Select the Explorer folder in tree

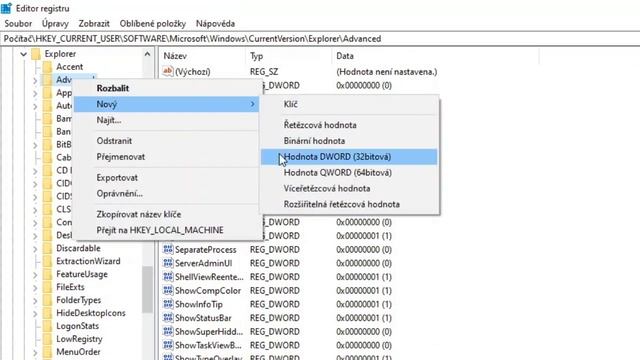(x=60, y=54)
